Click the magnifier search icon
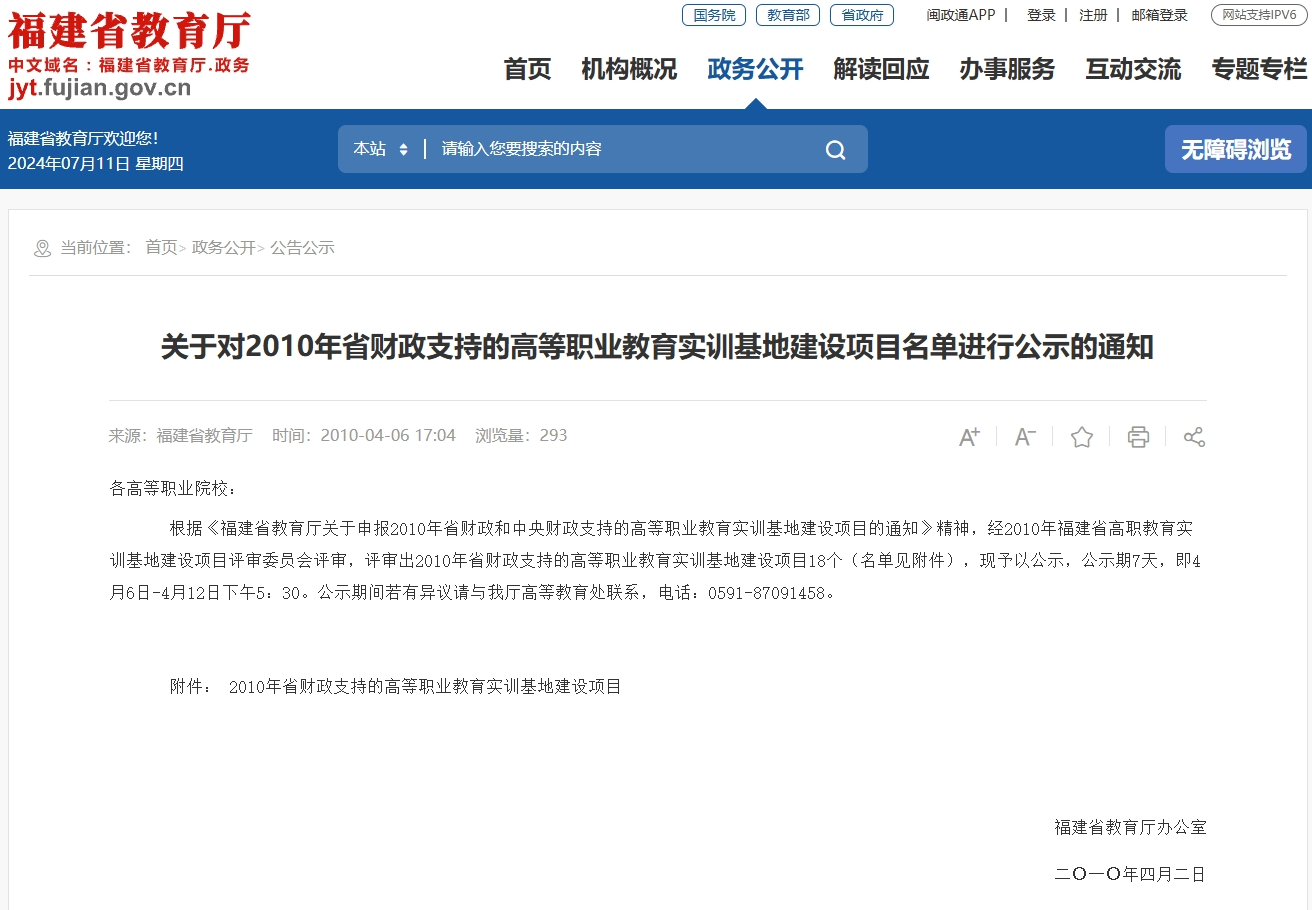Screen dimensions: 1312x910 [x=835, y=150]
